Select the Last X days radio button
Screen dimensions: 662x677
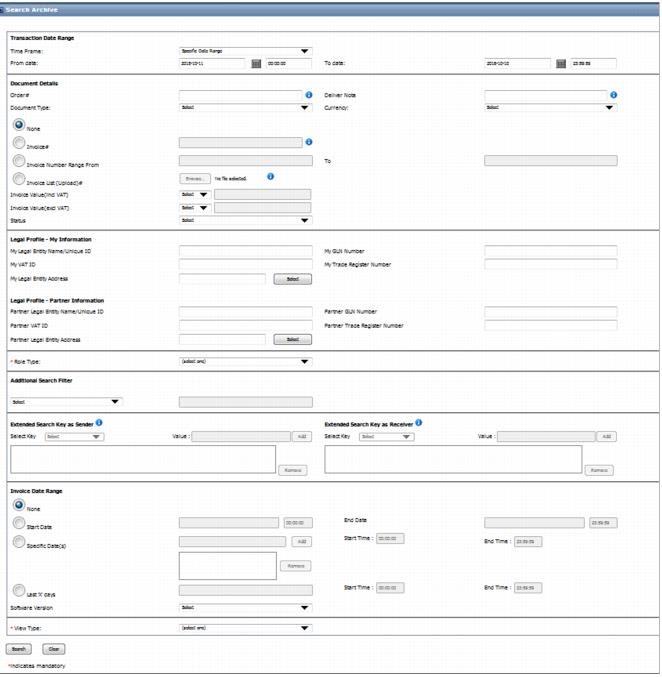coord(18,591)
